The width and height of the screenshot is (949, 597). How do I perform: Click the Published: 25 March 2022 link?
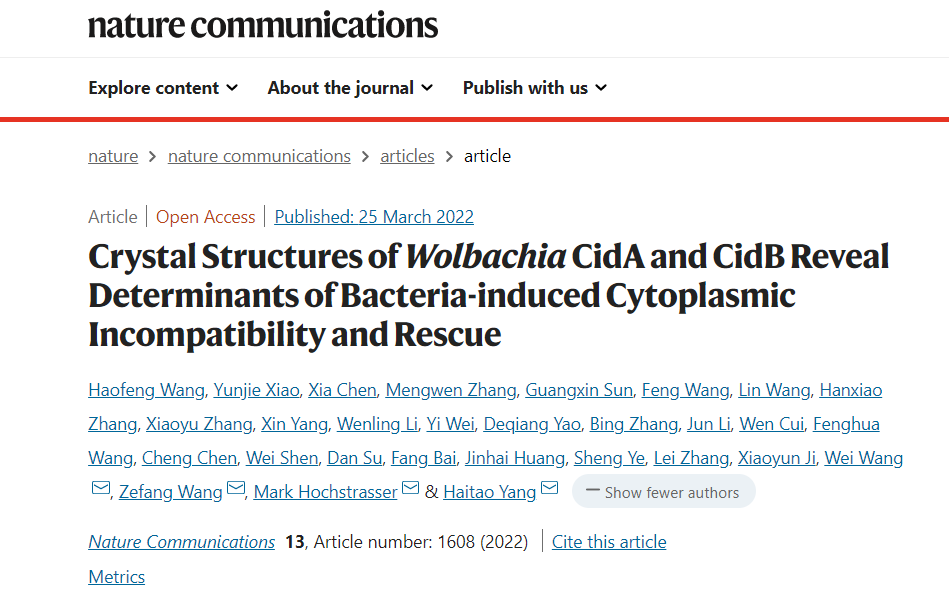pyautogui.click(x=374, y=217)
